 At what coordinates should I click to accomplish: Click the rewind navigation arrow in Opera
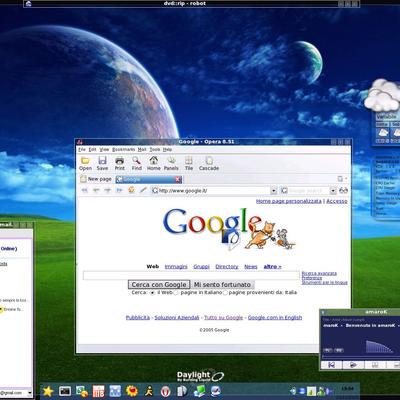point(85,191)
